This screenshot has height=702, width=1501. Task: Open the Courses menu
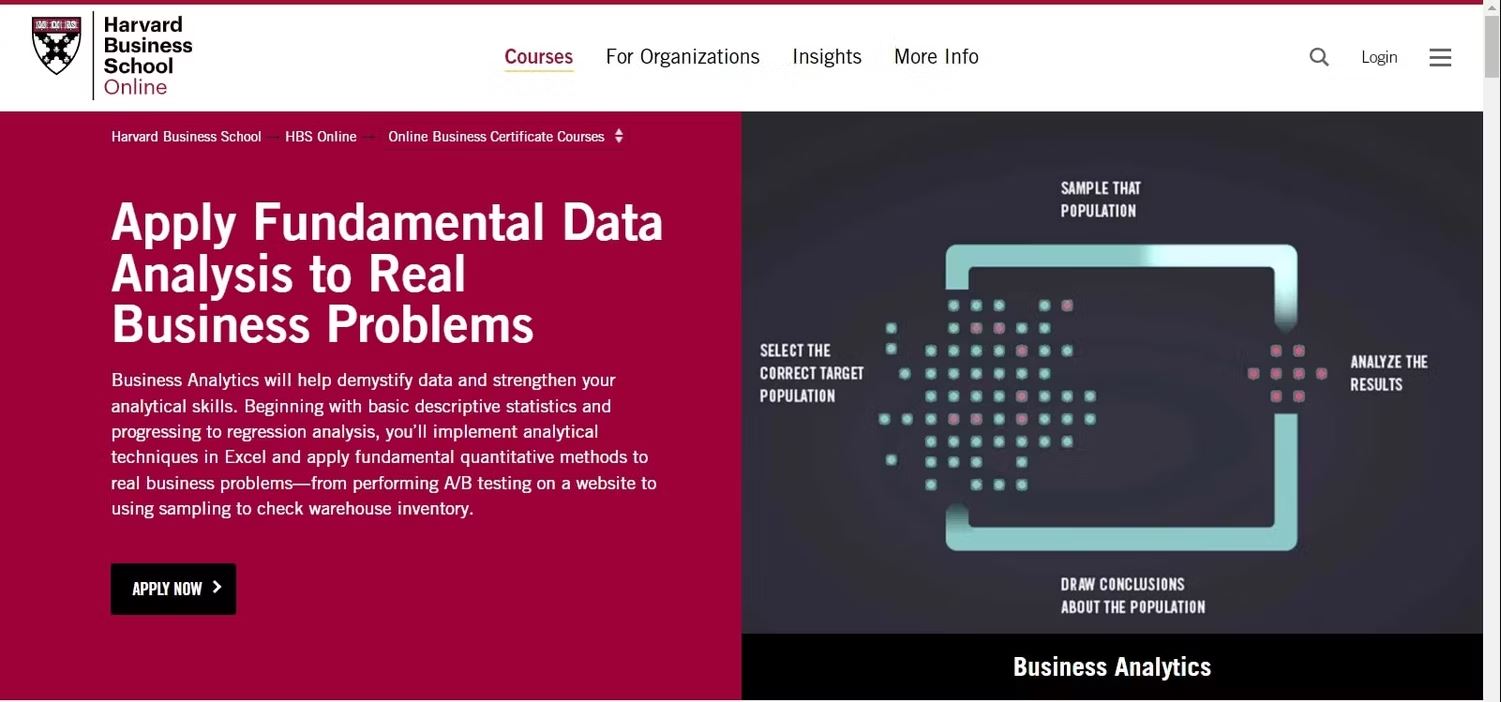pyautogui.click(x=539, y=57)
